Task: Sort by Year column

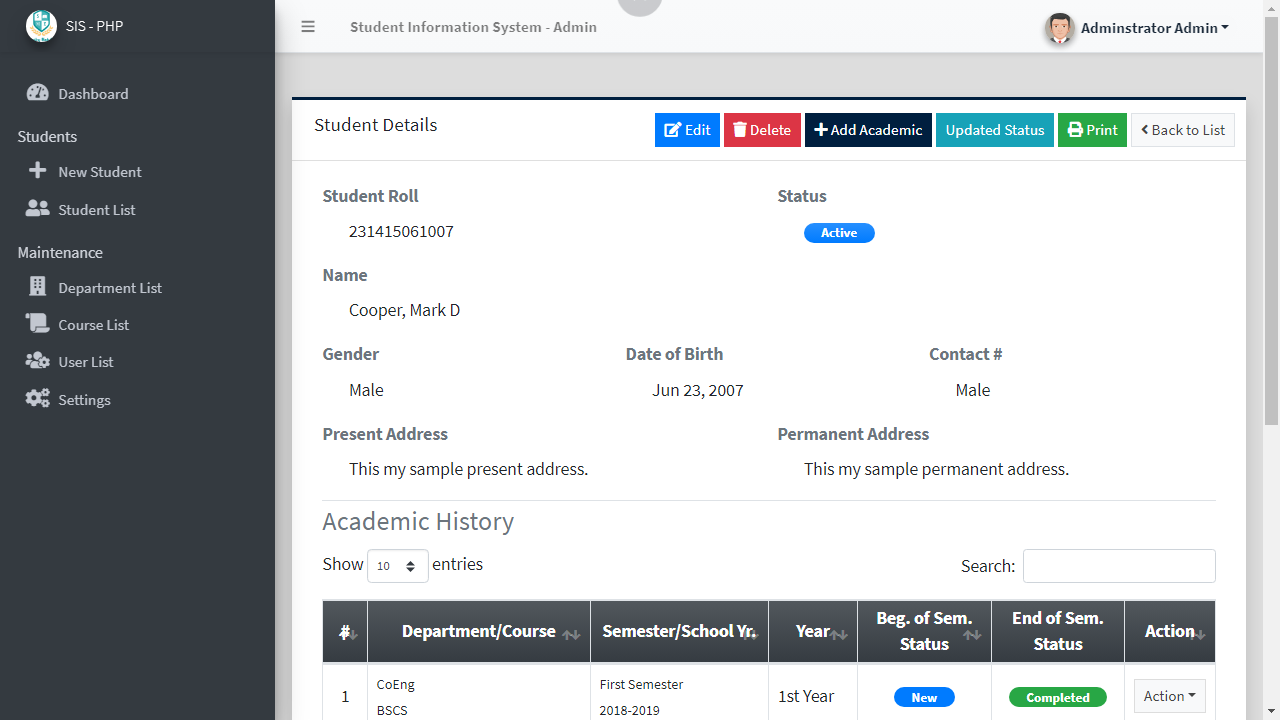Action: pyautogui.click(x=813, y=631)
